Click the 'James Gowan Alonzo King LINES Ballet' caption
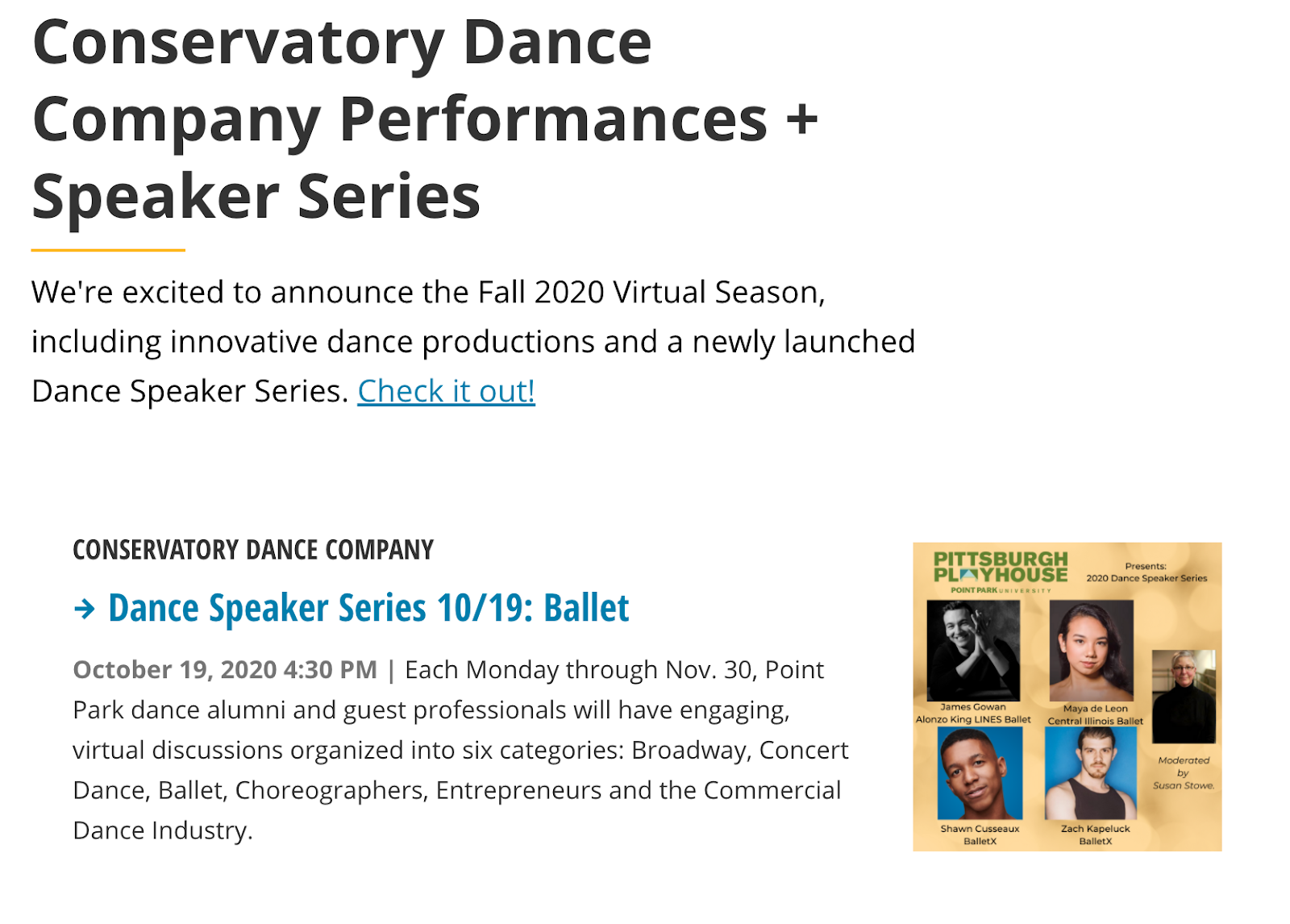Viewport: 1290px width, 924px height. point(973,714)
